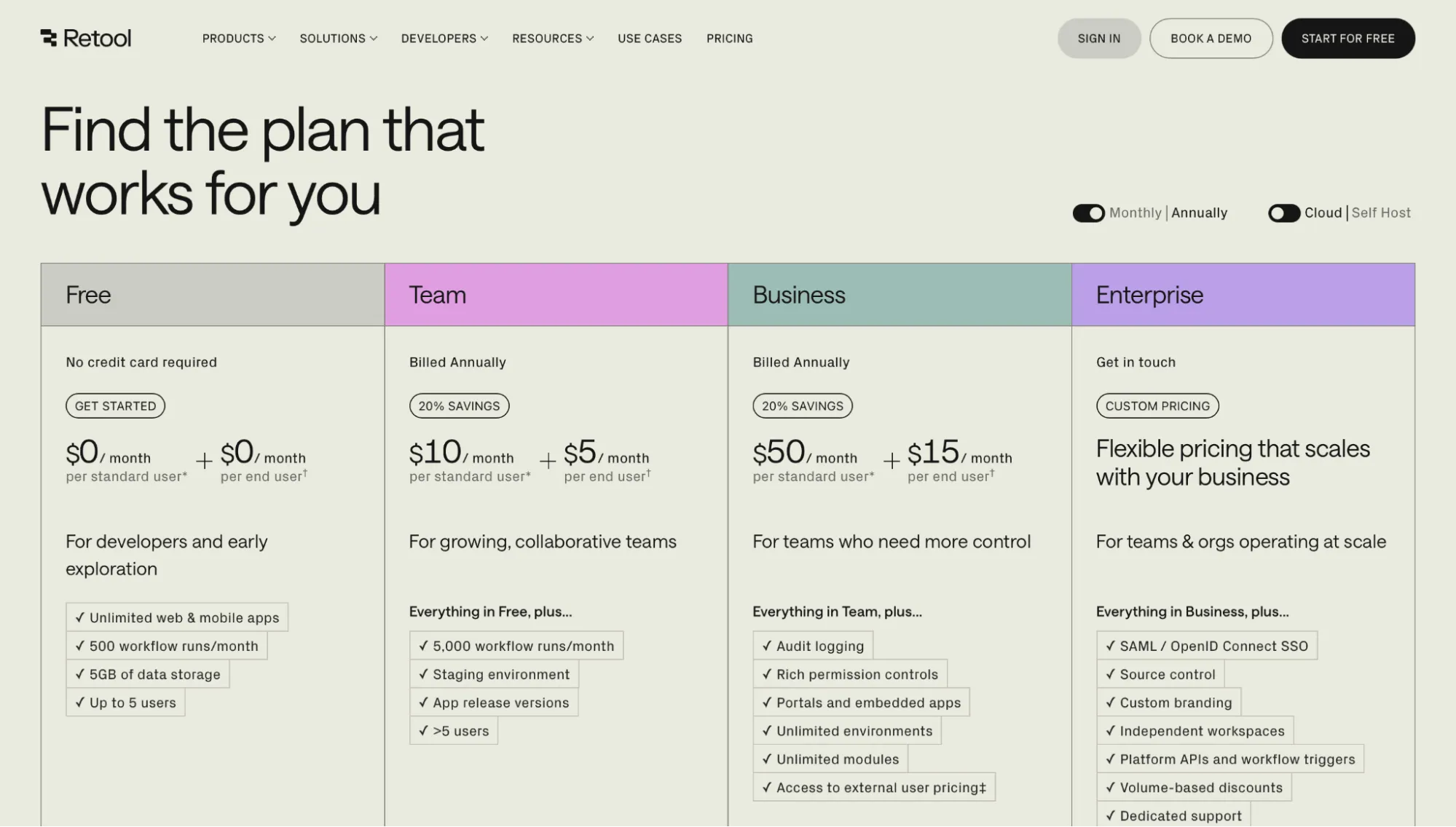Click 'For growing, collaborative teams' description
Image resolution: width=1456 pixels, height=827 pixels.
click(x=543, y=542)
